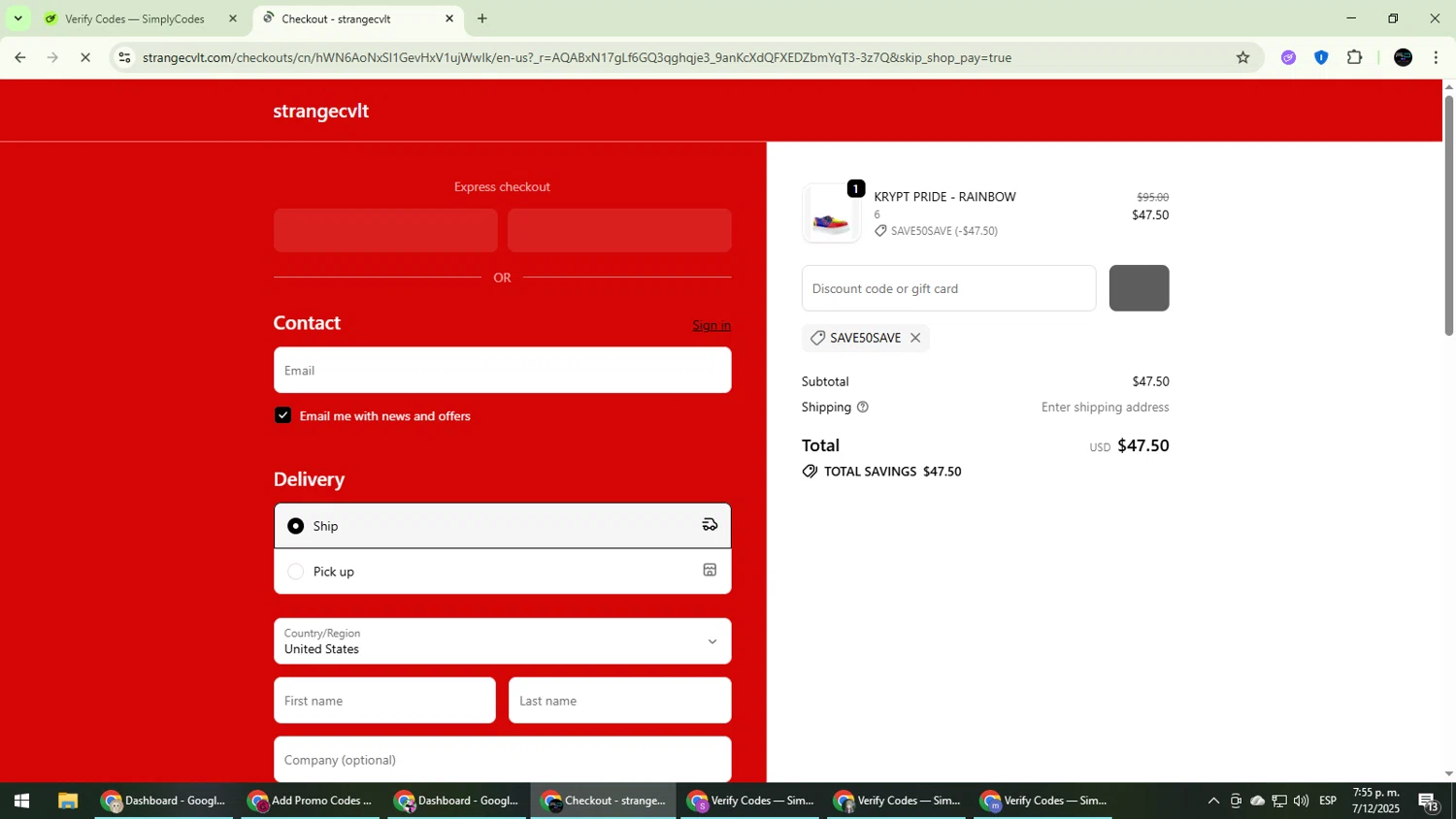Viewport: 1456px width, 819px height.
Task: Open File Explorer from the taskbar
Action: (67, 802)
